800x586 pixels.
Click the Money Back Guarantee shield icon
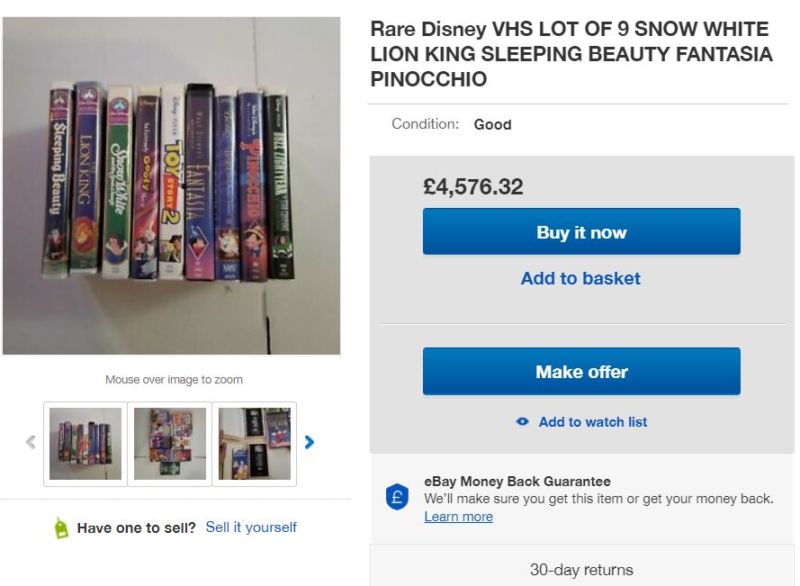tap(397, 497)
